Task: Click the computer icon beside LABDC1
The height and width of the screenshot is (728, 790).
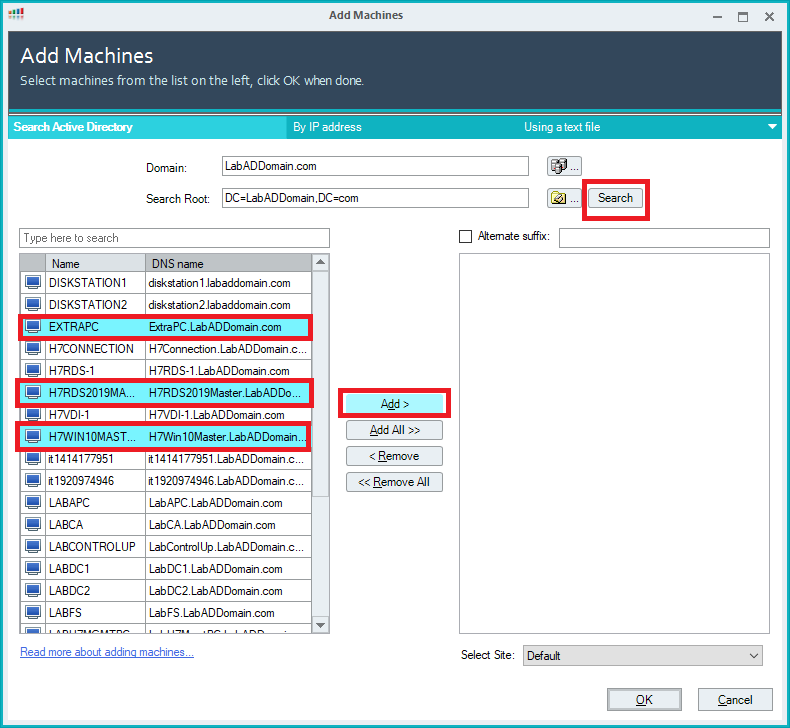Action: 33,569
